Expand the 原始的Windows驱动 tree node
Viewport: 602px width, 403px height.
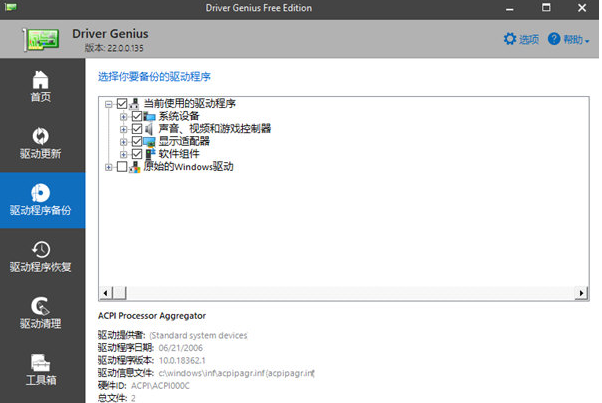pos(109,167)
